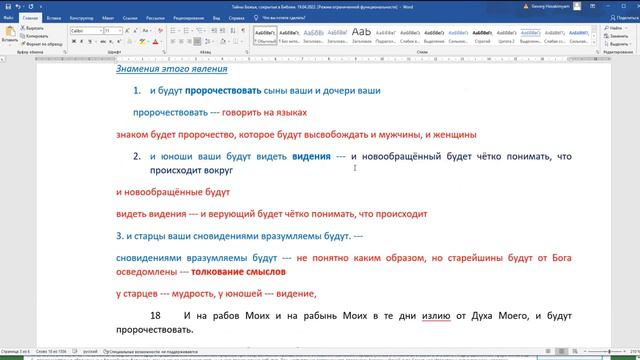The image size is (640, 360).
Task: Click the user account avatar
Action: click(577, 6)
